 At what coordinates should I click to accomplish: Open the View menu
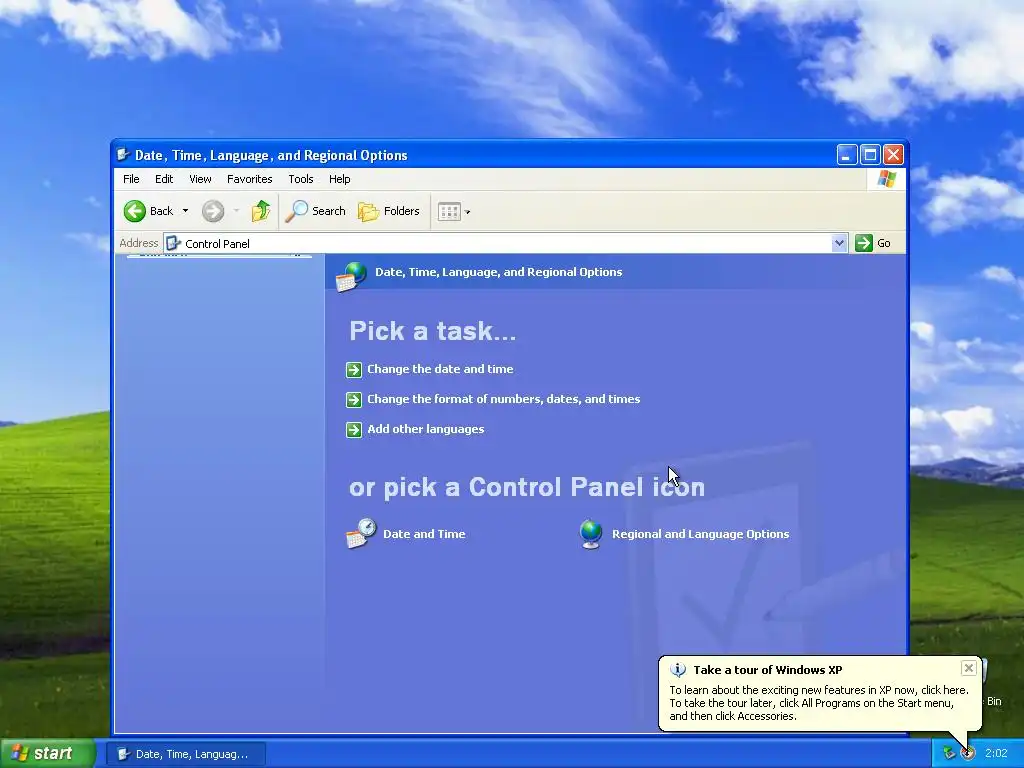[200, 179]
